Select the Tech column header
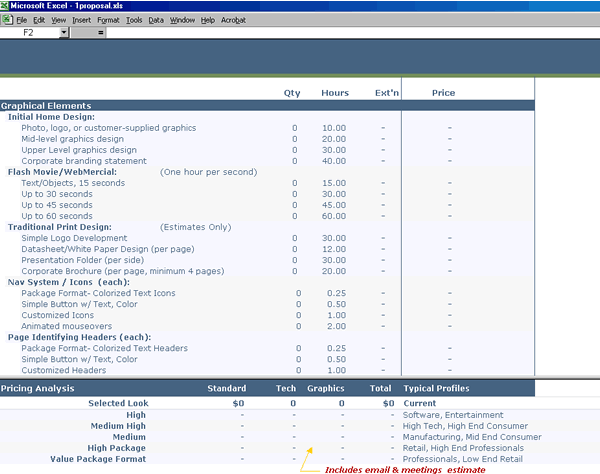 [x=286, y=389]
